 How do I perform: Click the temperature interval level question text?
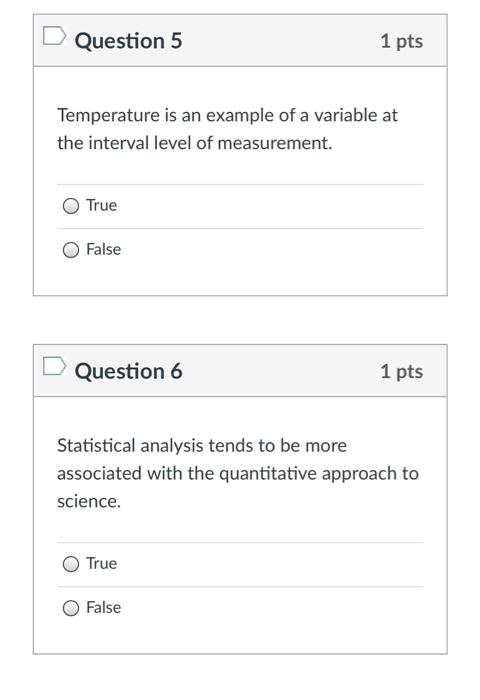point(227,129)
